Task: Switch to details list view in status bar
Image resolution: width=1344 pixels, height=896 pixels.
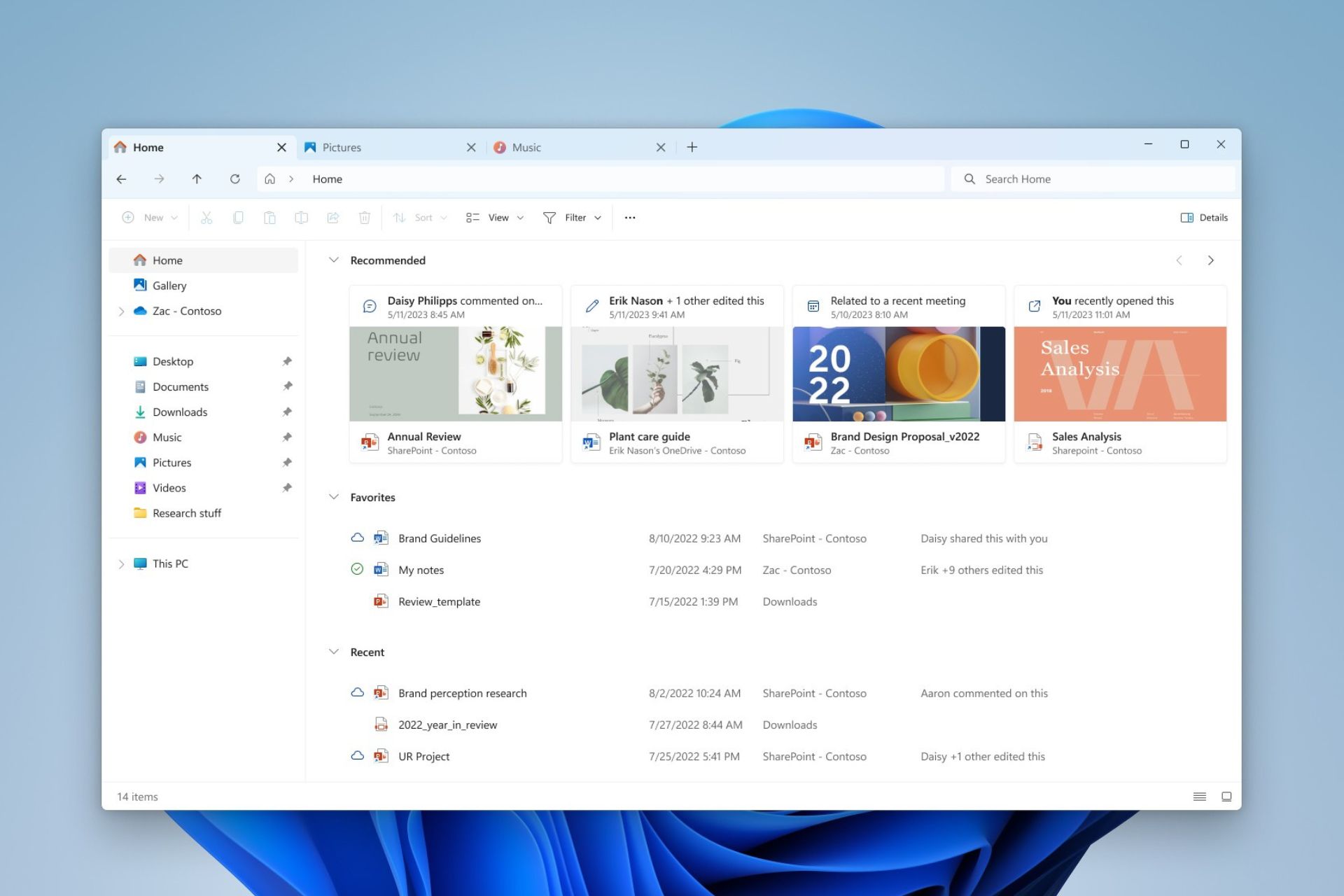Action: 1199,797
